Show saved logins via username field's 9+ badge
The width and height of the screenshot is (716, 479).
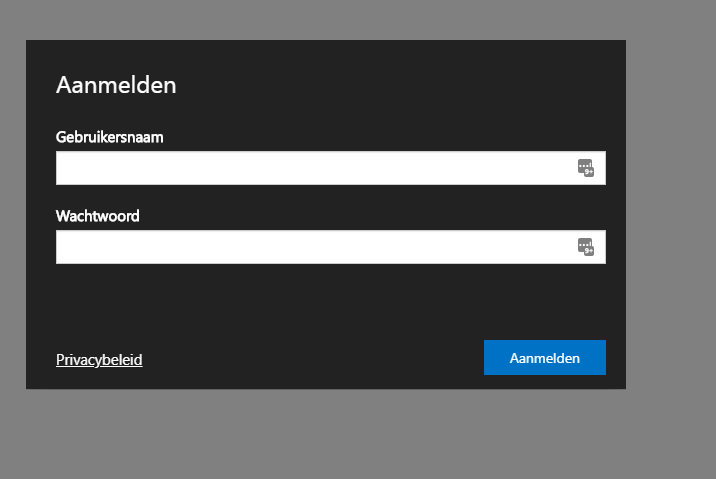coord(589,172)
